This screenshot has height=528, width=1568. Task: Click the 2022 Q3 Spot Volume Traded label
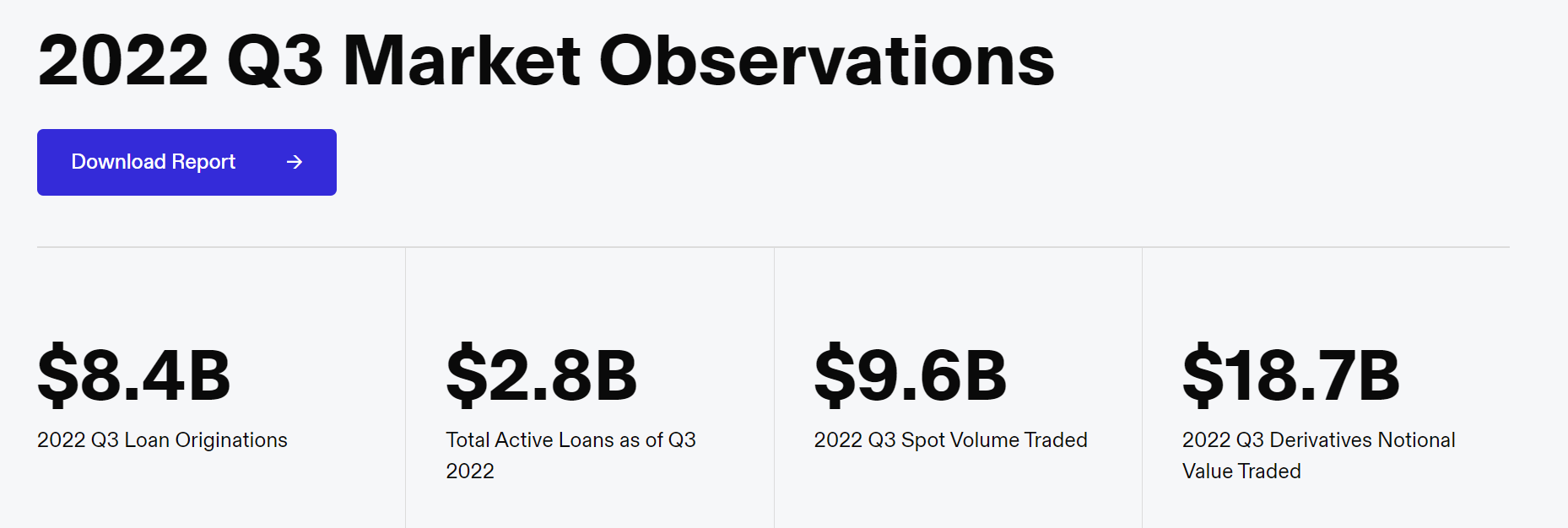point(950,440)
